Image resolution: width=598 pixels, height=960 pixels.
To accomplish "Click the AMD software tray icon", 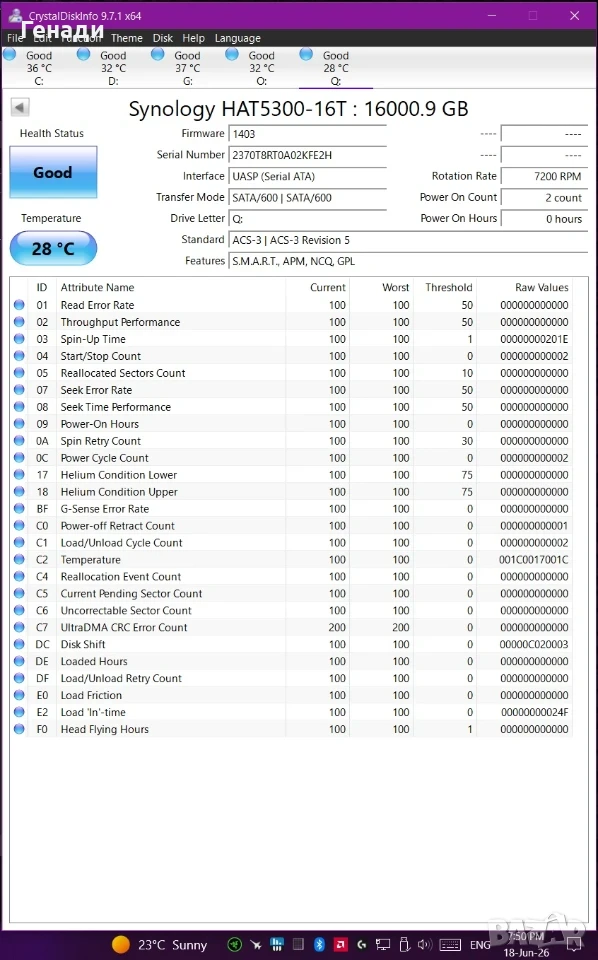I will [x=340, y=944].
